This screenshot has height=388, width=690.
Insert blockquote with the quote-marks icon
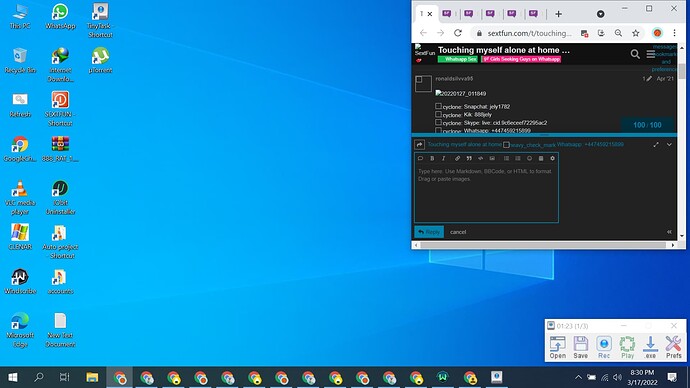pos(469,158)
